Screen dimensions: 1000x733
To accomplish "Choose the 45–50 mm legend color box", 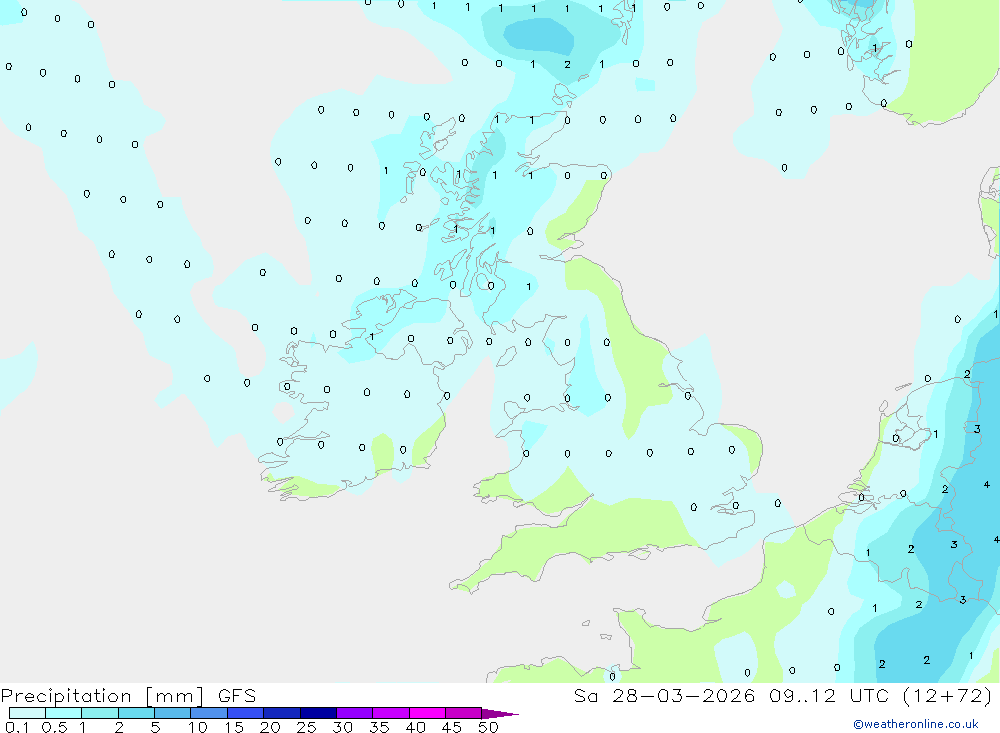I will tap(464, 713).
